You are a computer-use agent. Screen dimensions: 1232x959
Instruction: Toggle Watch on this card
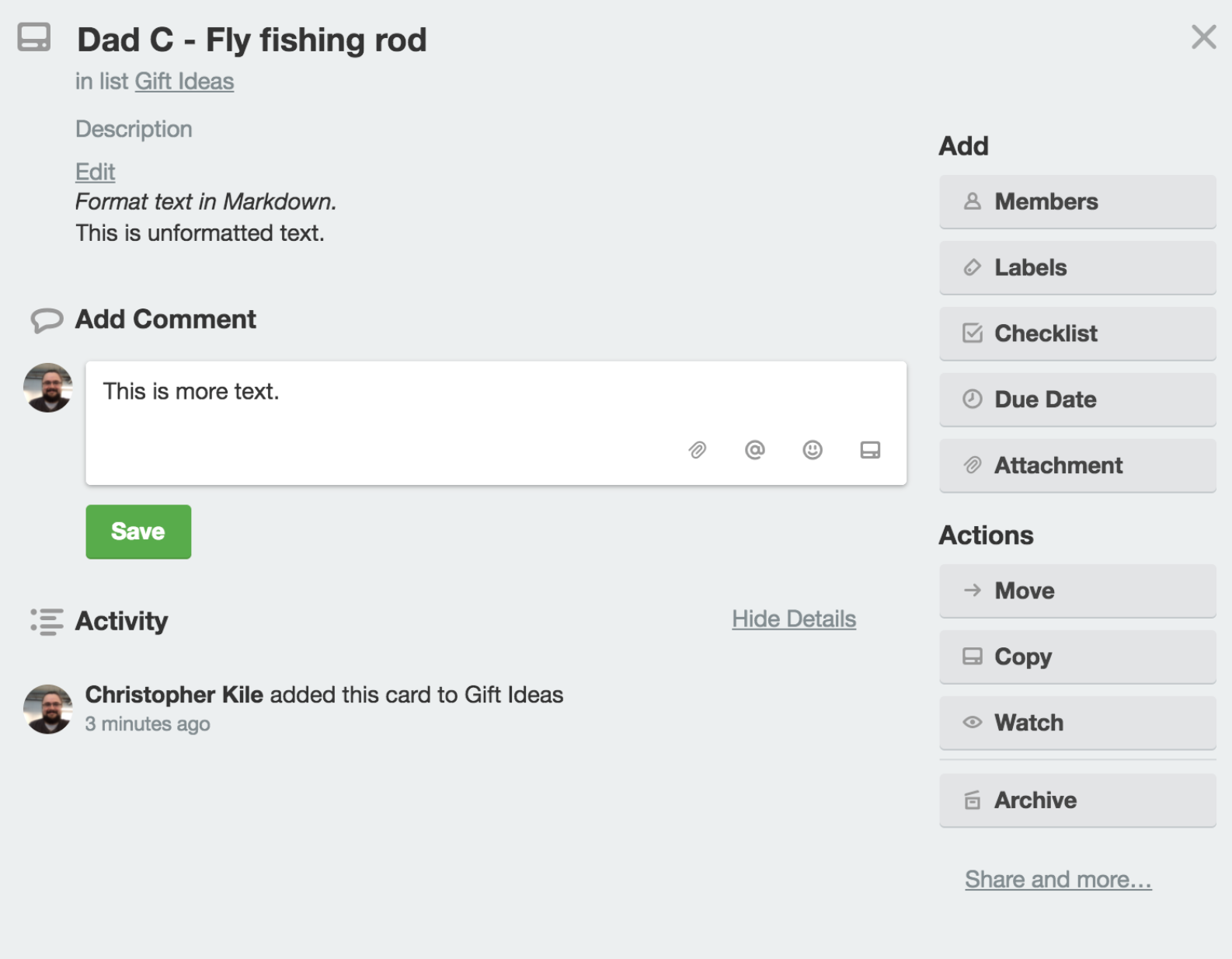coord(1077,724)
